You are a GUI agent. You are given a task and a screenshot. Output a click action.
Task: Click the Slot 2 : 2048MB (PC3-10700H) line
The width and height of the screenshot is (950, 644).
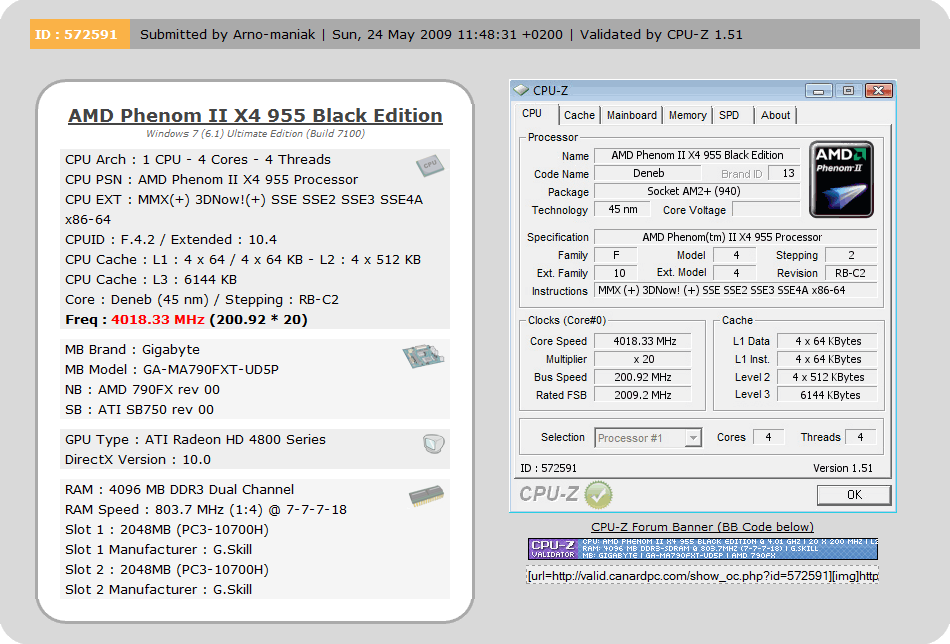click(167, 569)
